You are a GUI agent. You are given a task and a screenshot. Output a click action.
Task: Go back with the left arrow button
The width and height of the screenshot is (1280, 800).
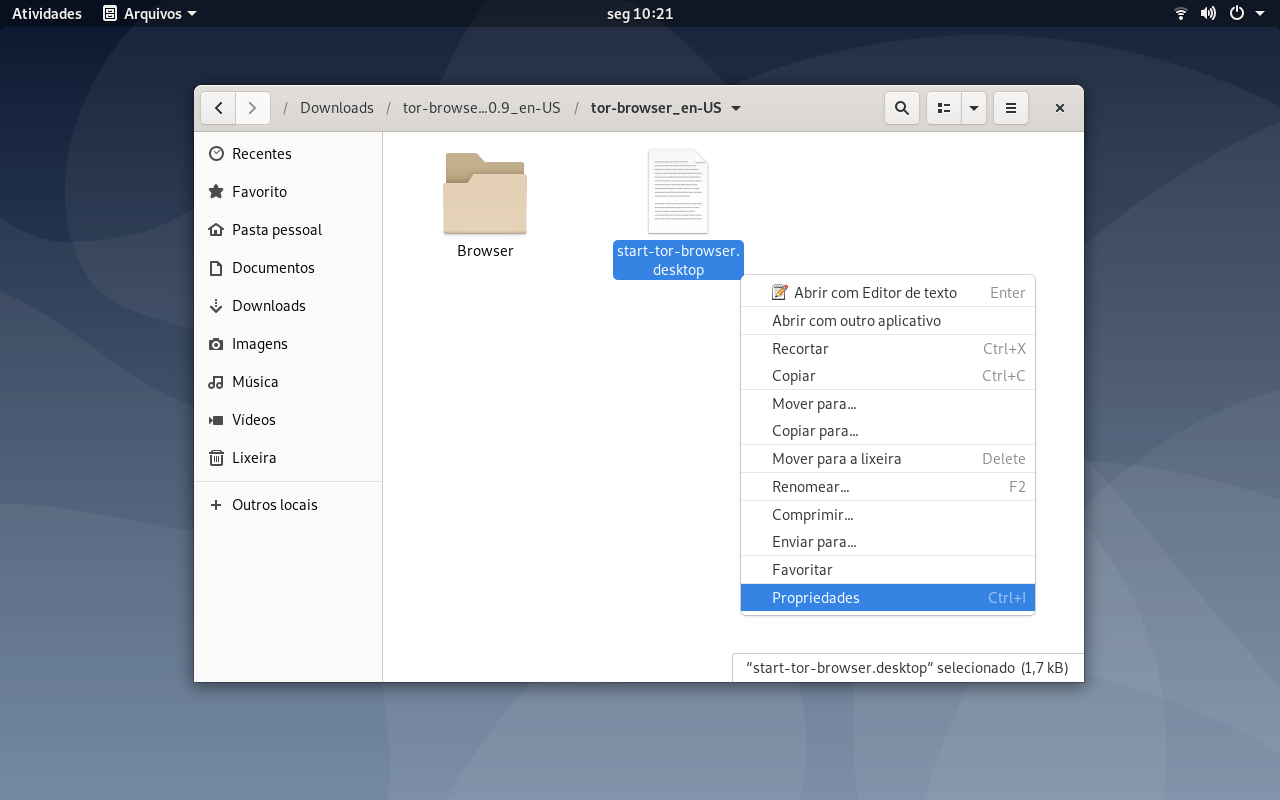click(x=218, y=108)
